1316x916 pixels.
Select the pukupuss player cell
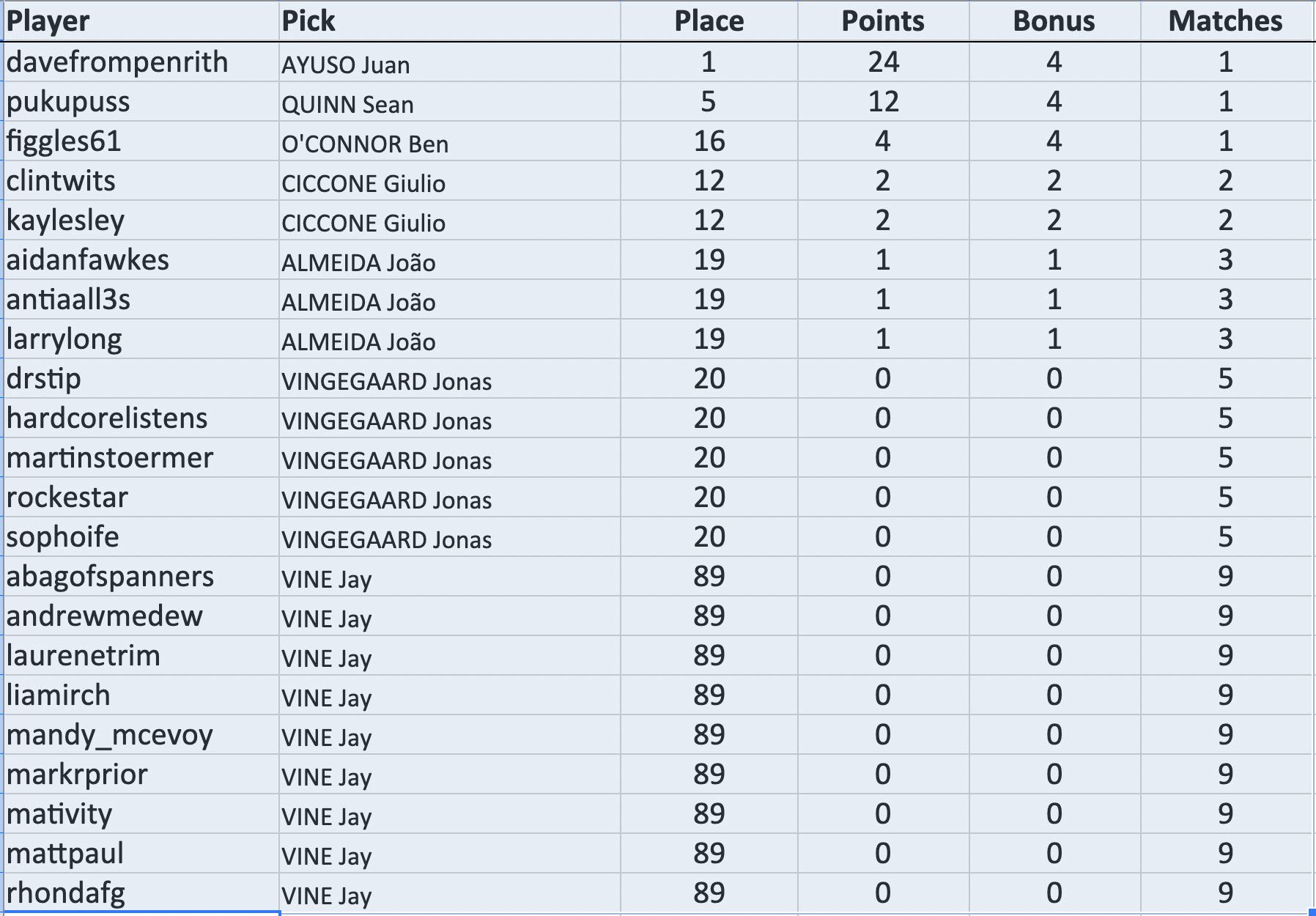coord(68,102)
